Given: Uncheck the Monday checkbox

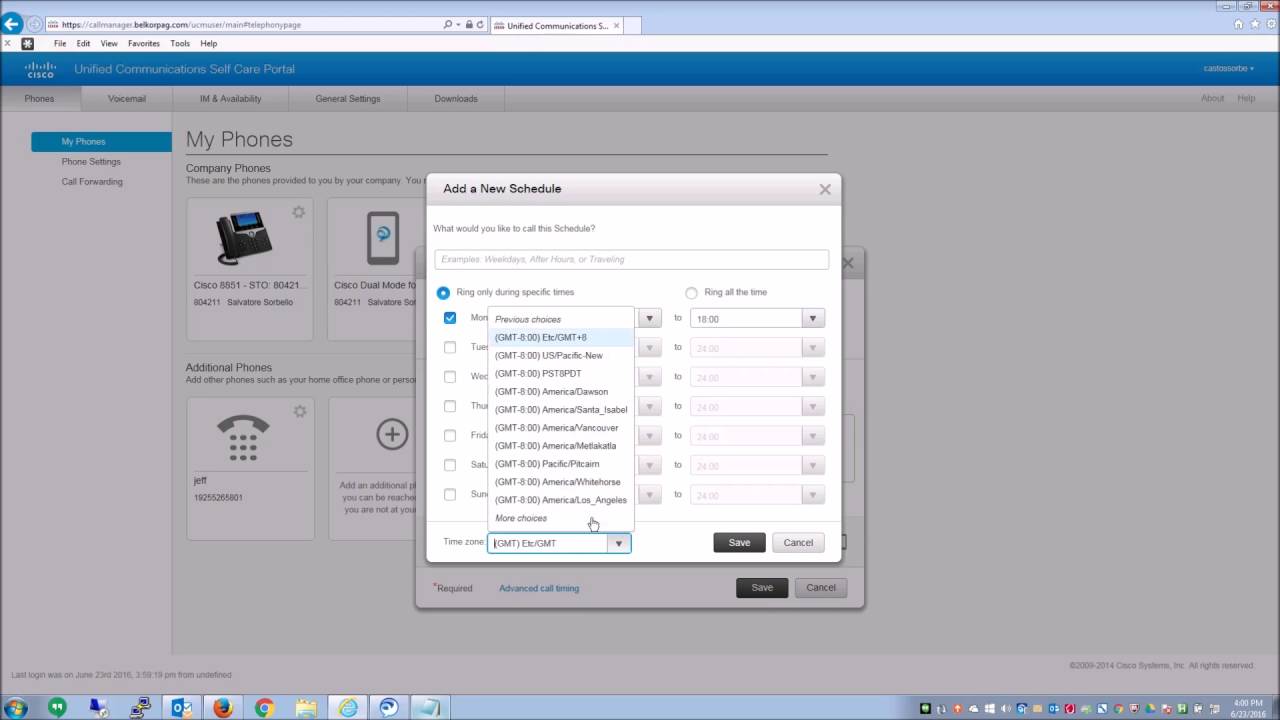Looking at the screenshot, I should [x=450, y=318].
